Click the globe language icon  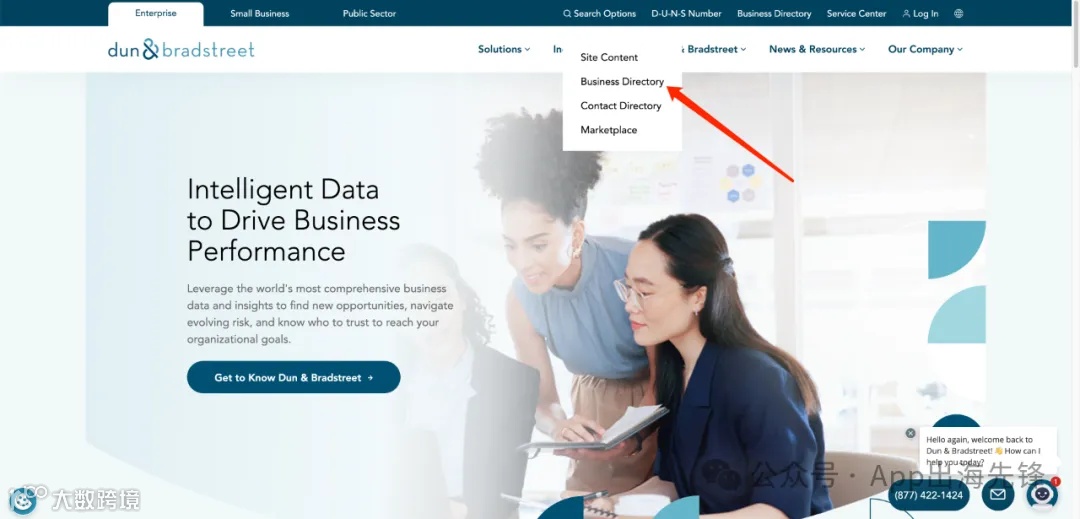[959, 14]
